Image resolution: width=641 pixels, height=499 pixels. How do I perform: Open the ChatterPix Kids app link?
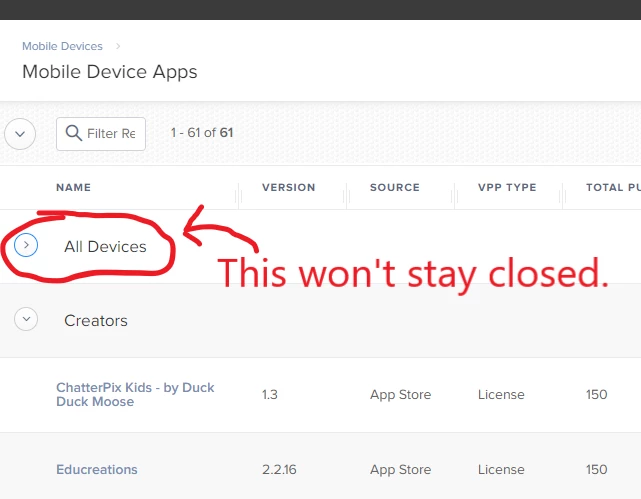click(x=135, y=394)
